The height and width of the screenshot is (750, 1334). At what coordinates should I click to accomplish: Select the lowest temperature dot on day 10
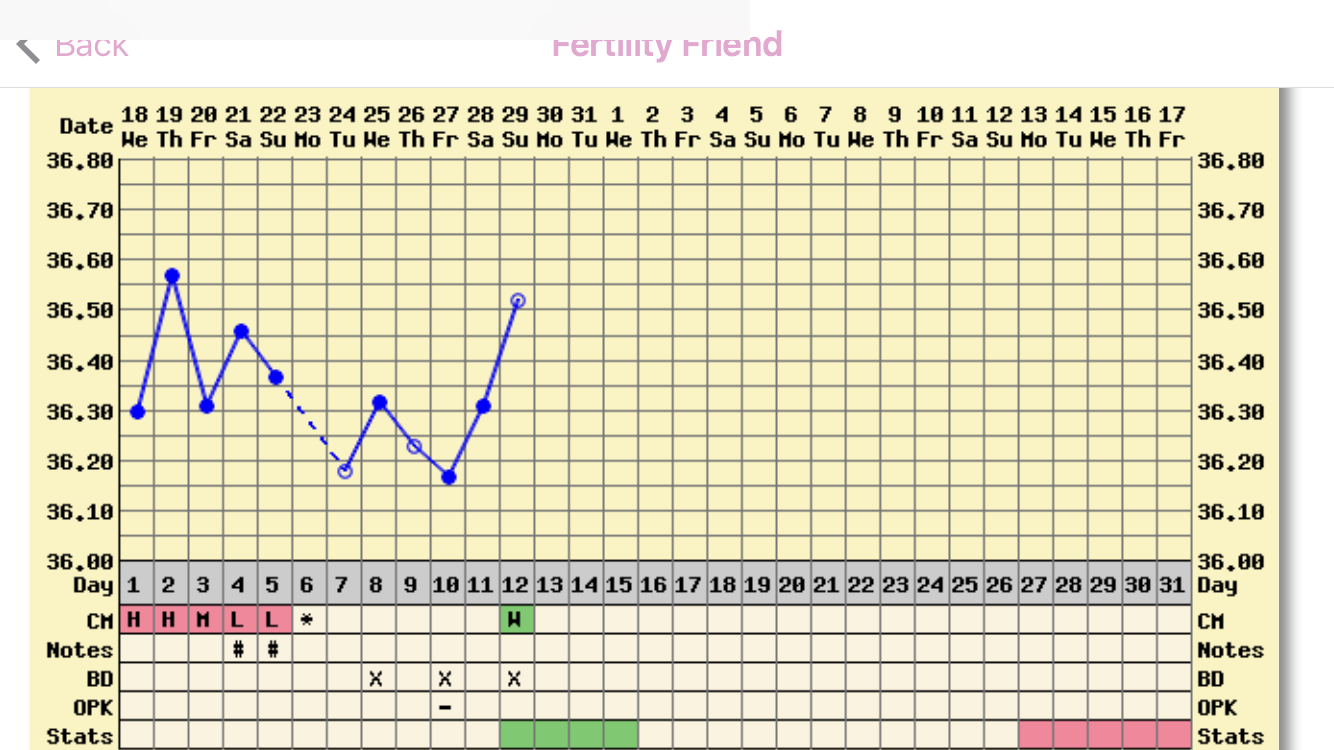click(x=449, y=477)
